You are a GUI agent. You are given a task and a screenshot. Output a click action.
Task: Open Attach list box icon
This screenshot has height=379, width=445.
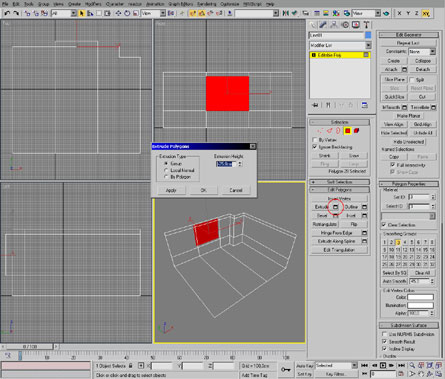pos(404,69)
